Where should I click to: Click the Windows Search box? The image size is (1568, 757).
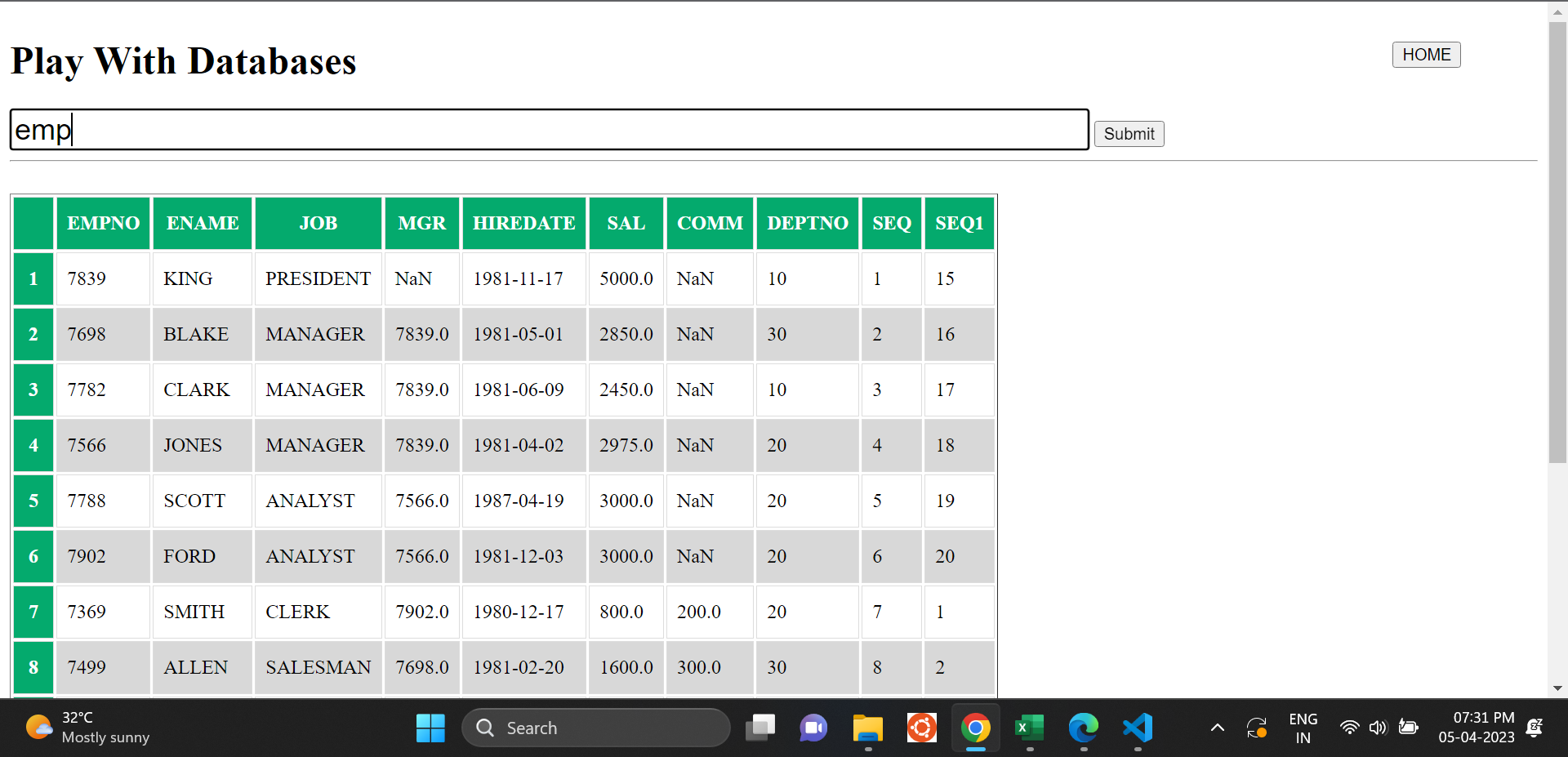click(596, 728)
